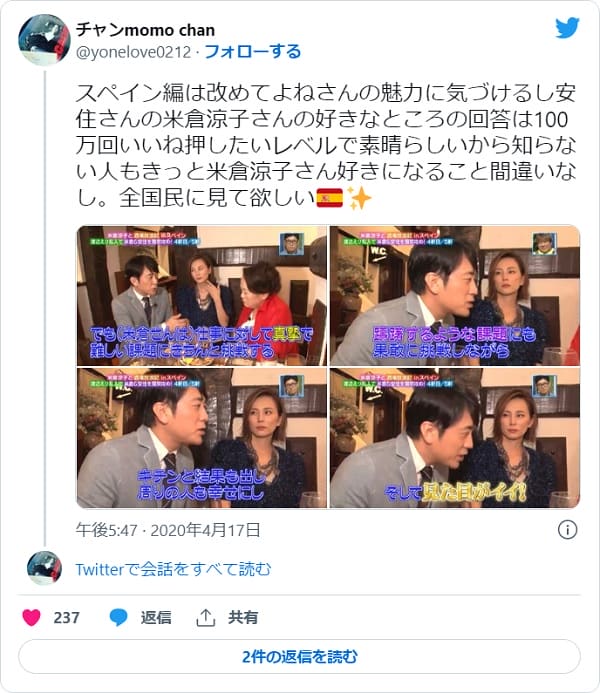Open the top-left TV screenshot image
600x693 pixels.
(x=202, y=296)
